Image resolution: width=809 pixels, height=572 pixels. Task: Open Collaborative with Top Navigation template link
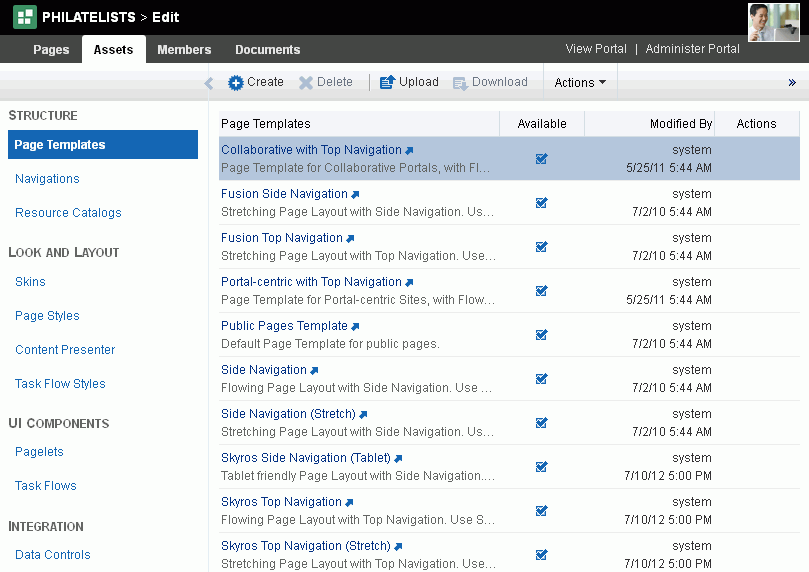pyautogui.click(x=311, y=150)
